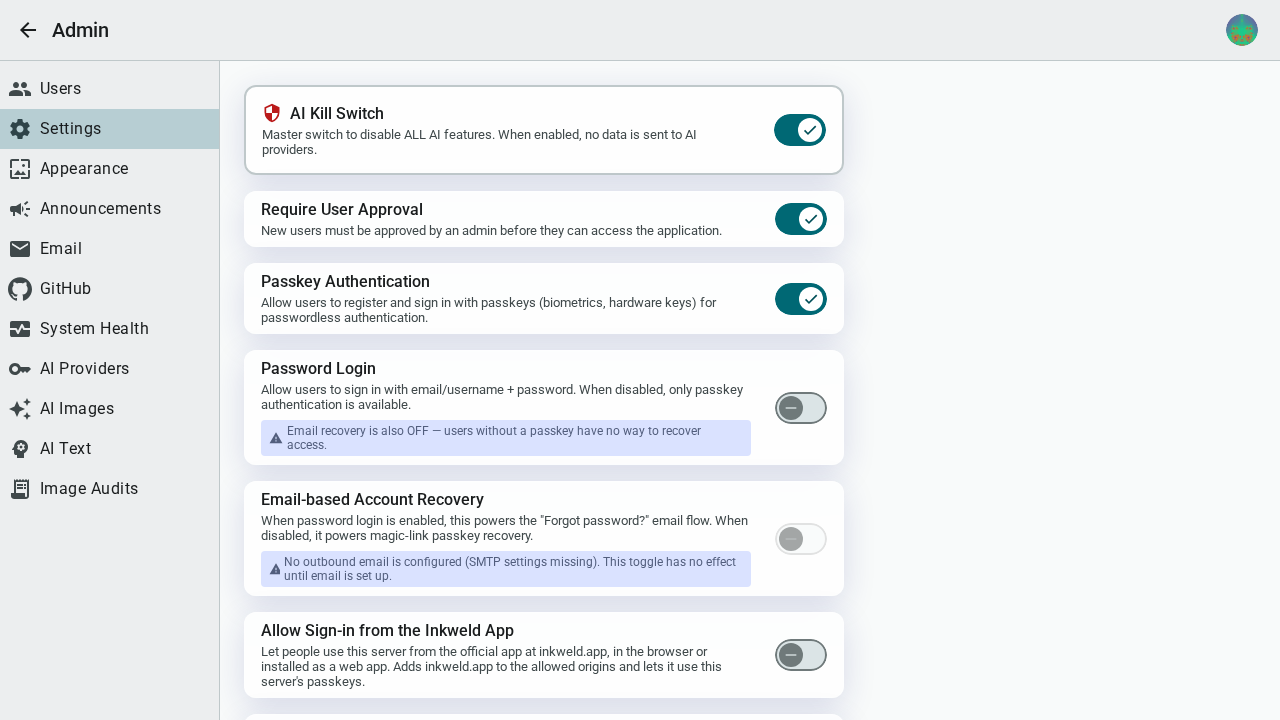The width and height of the screenshot is (1280, 720).
Task: Click the System Health pulse icon
Action: pos(20,329)
